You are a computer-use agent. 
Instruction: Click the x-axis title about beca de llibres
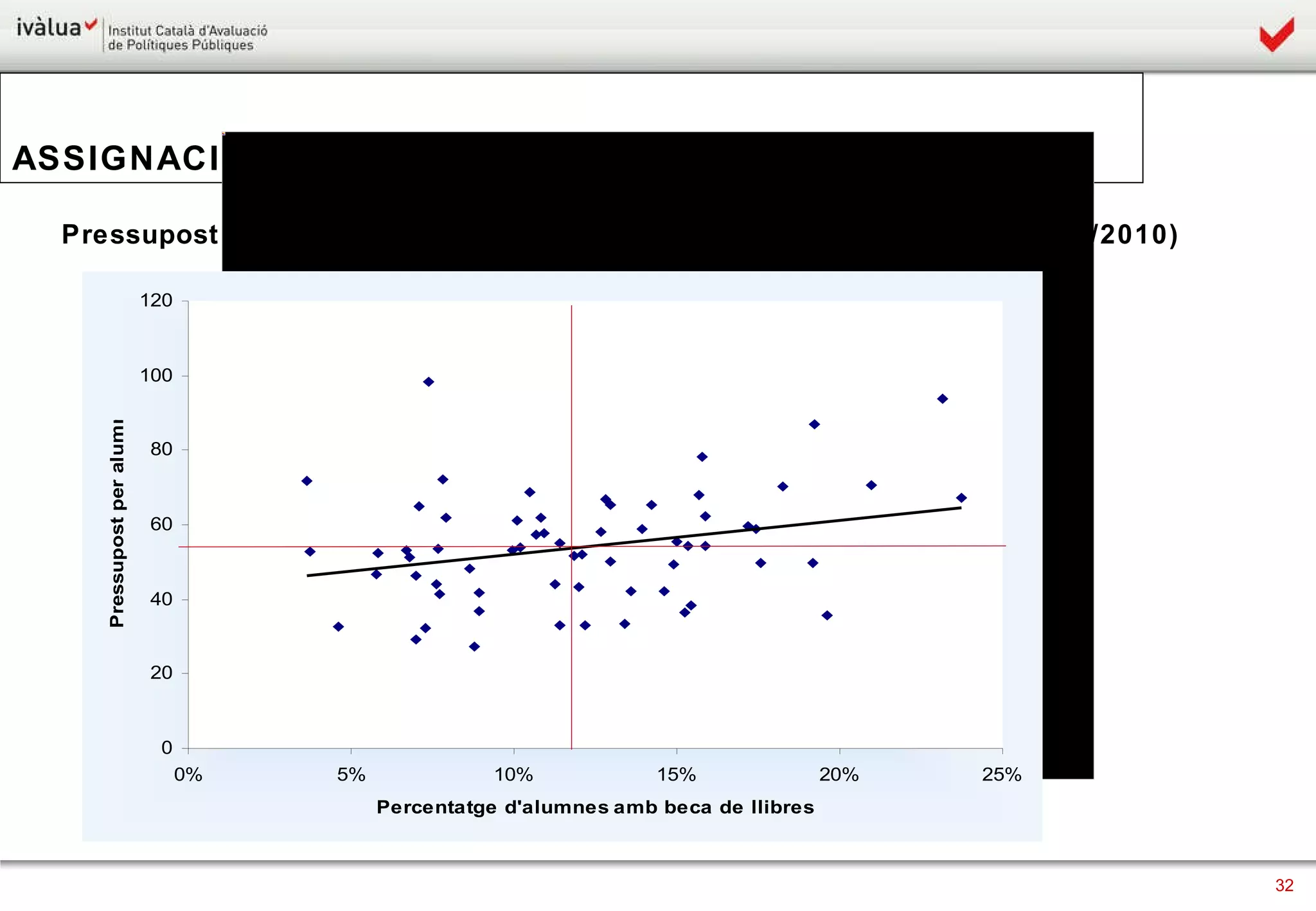coord(594,807)
